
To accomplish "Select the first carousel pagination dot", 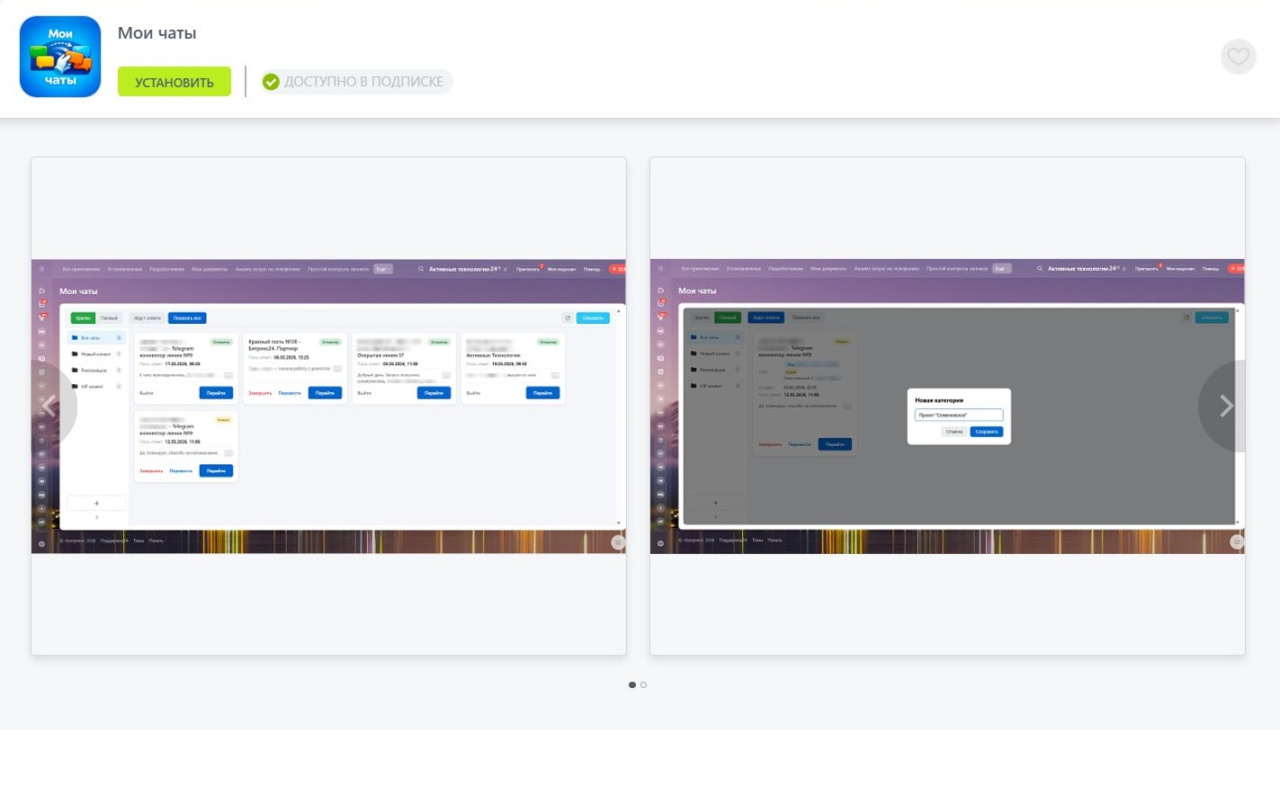I will coord(632,685).
